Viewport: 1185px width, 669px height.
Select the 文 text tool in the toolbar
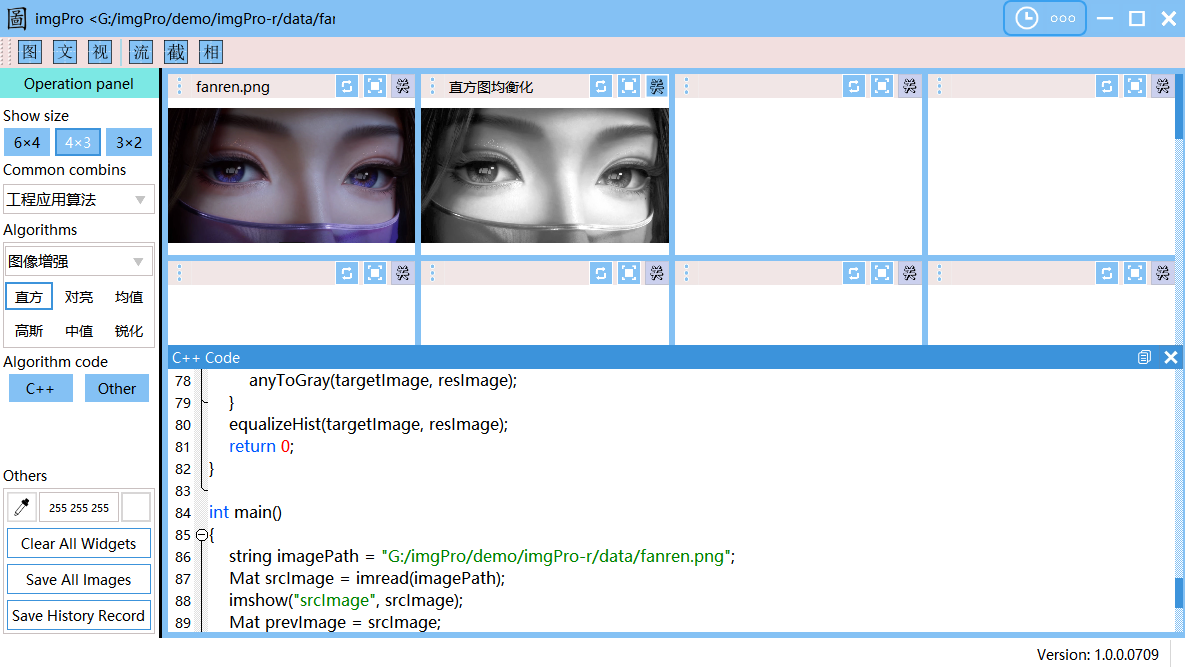[x=64, y=52]
